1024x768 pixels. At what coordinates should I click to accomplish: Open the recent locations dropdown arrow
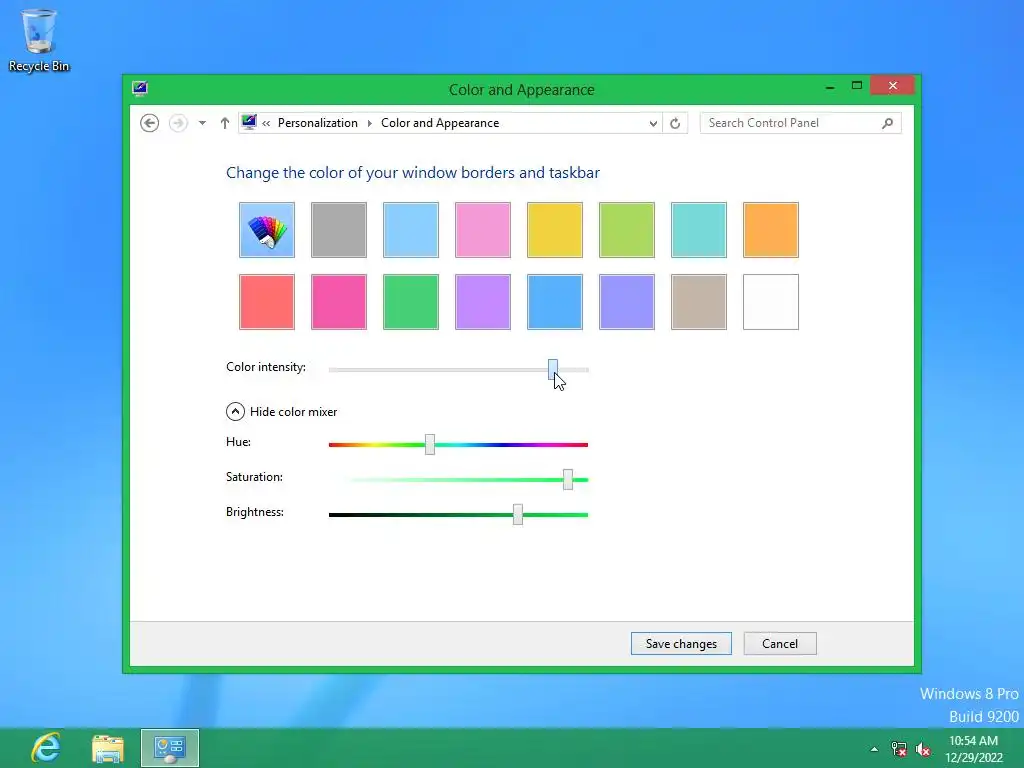pyautogui.click(x=202, y=123)
